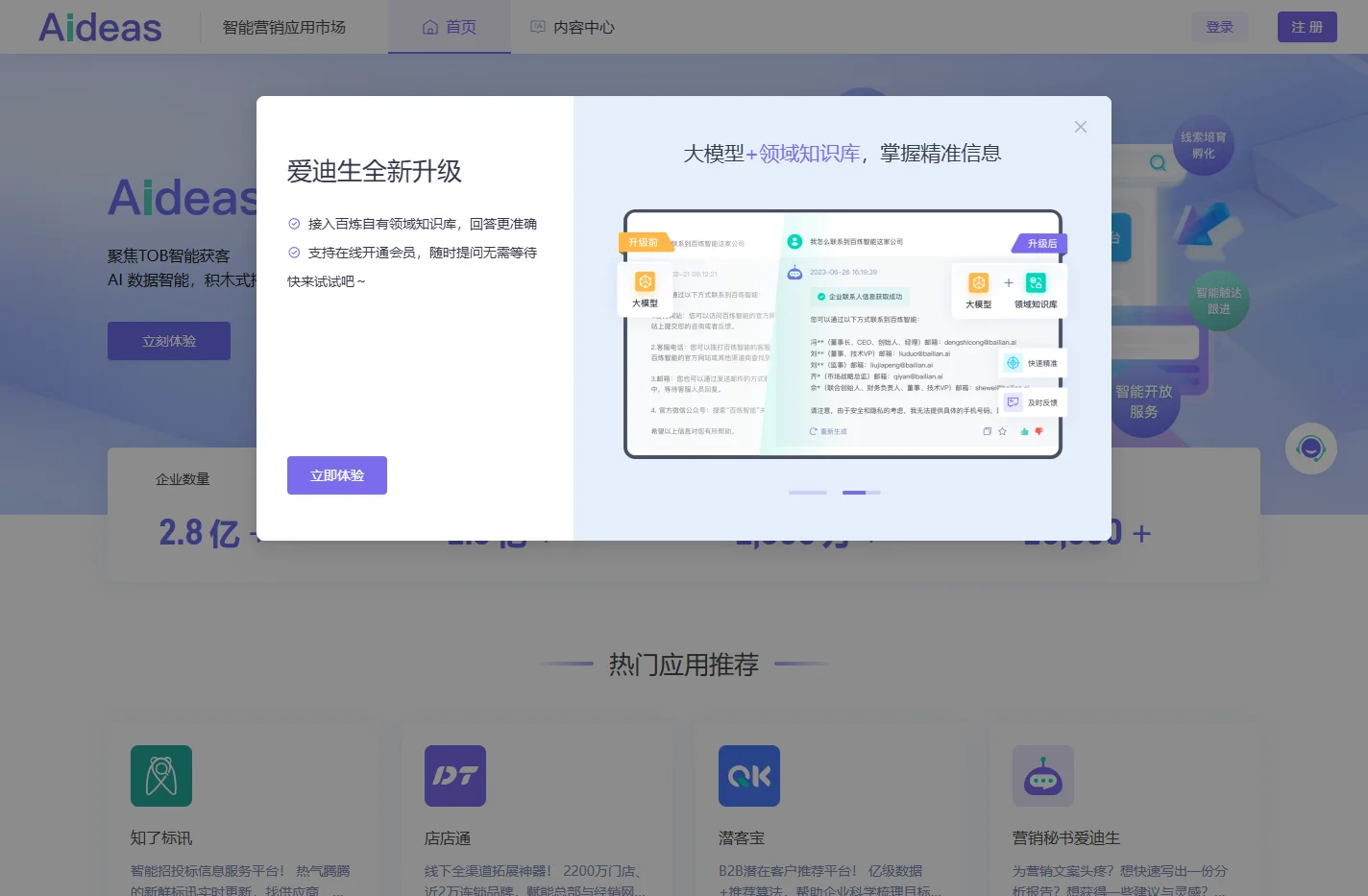
Task: Click the 快来试试吧 text
Action: tap(326, 281)
